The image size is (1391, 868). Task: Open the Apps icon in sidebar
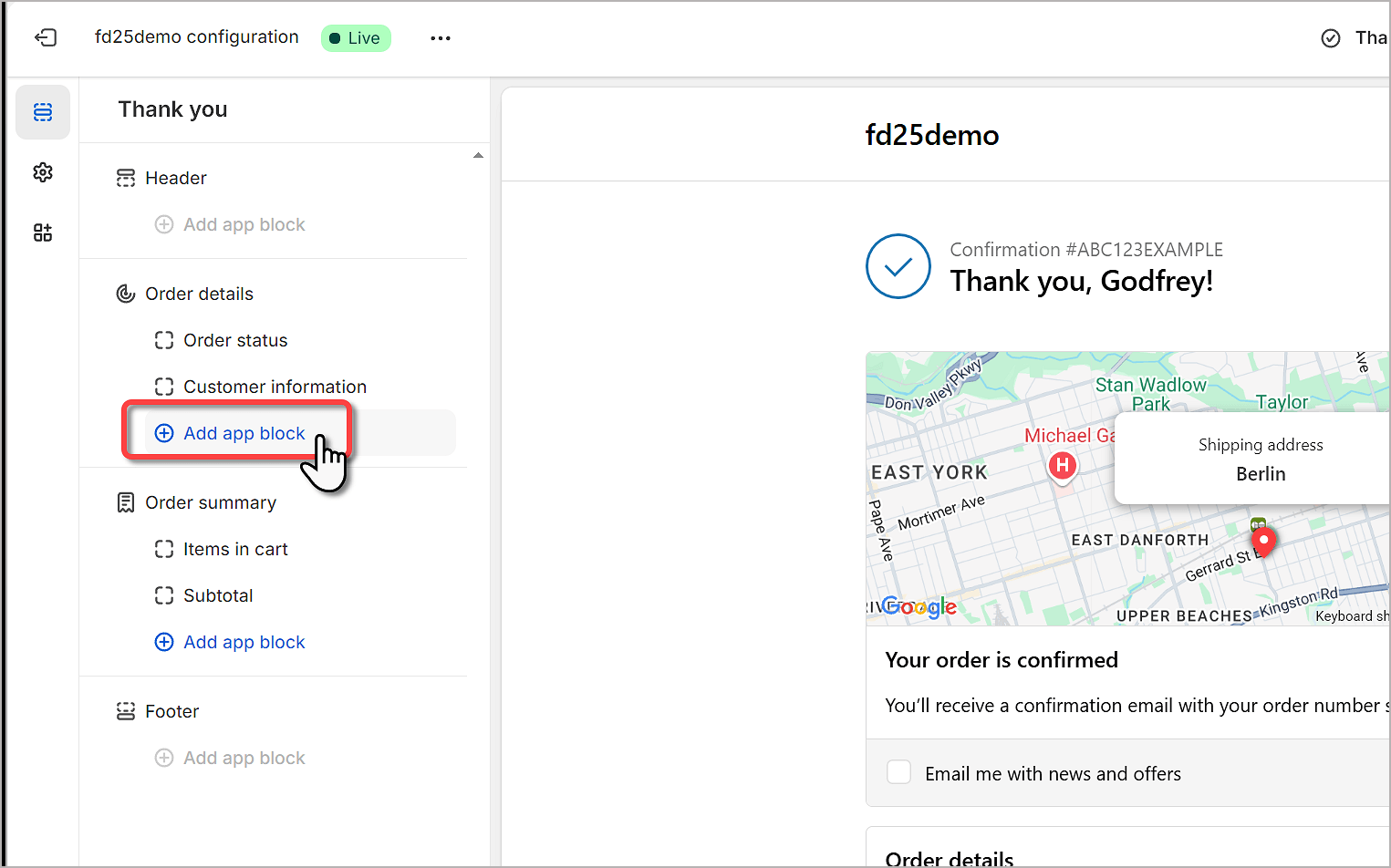43,232
